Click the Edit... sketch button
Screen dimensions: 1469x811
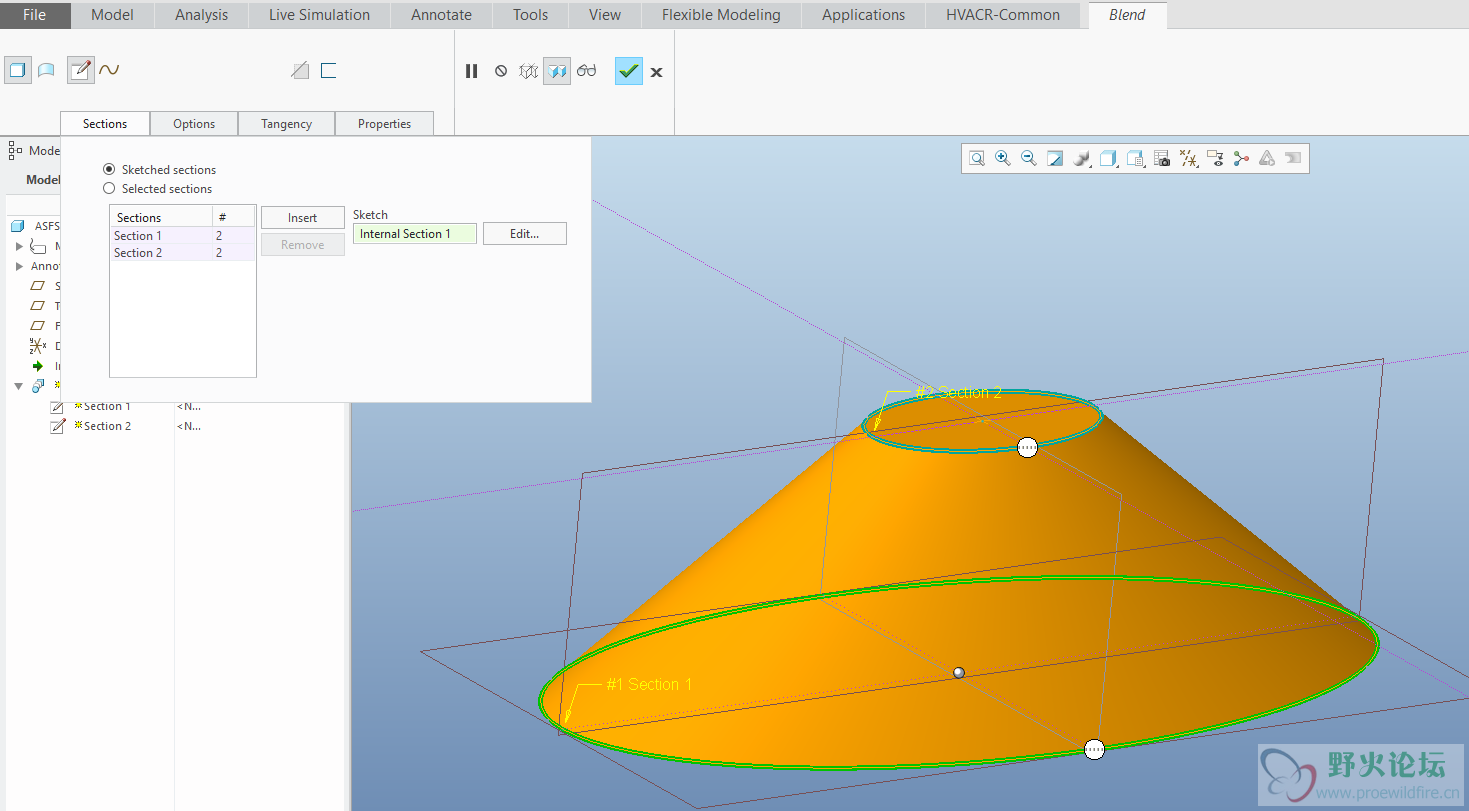[524, 234]
